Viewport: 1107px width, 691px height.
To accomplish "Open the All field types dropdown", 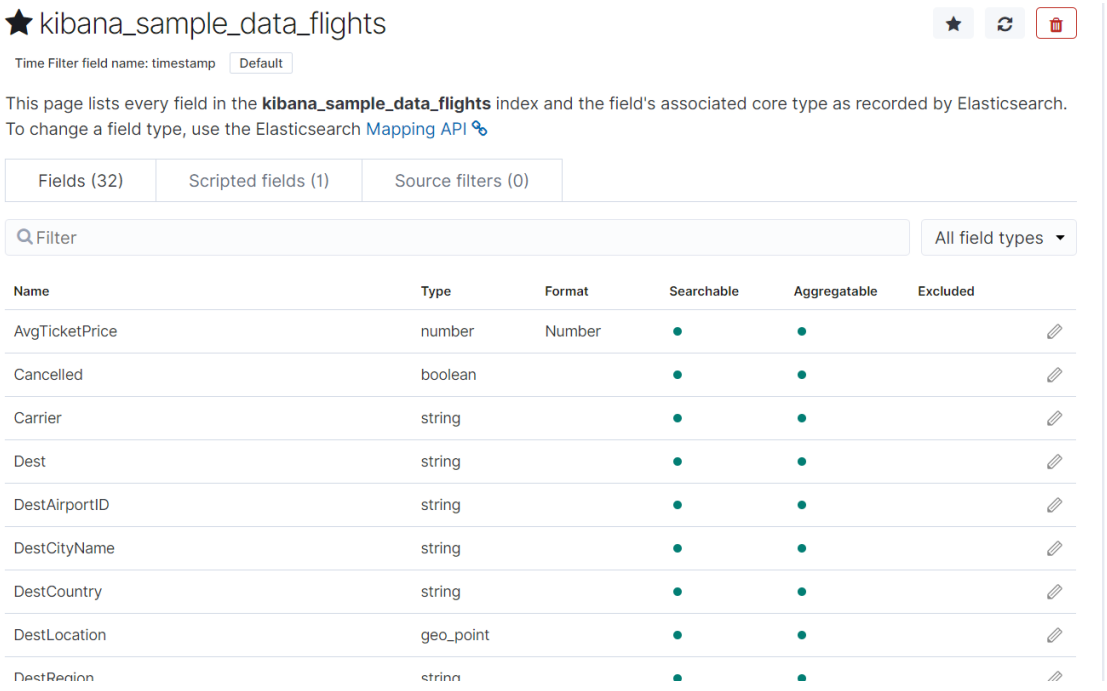I will 998,238.
